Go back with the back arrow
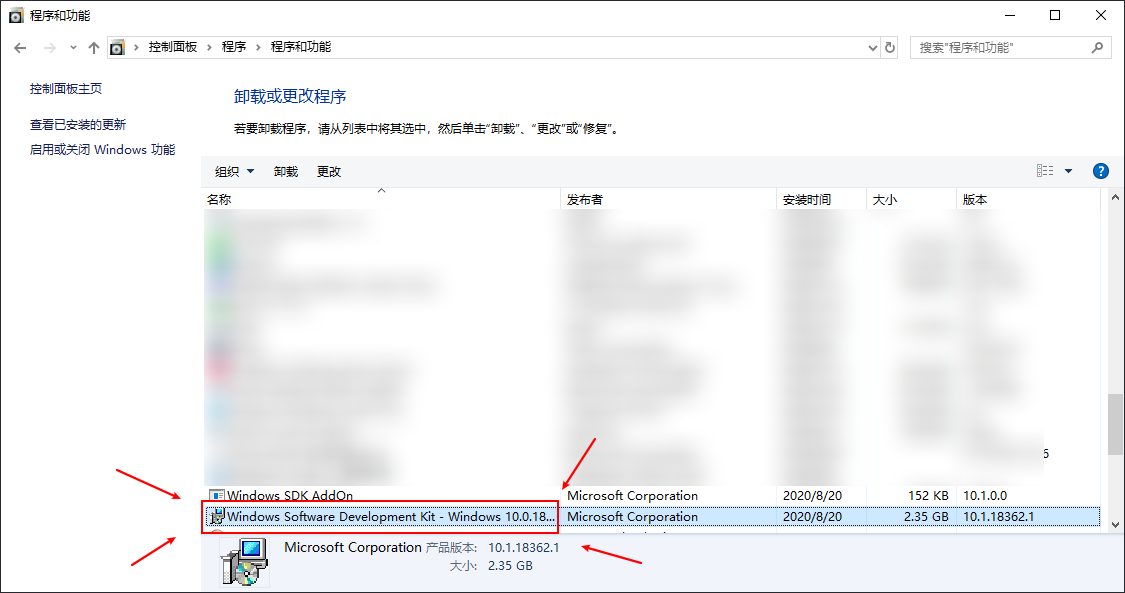1125x593 pixels. pos(20,48)
